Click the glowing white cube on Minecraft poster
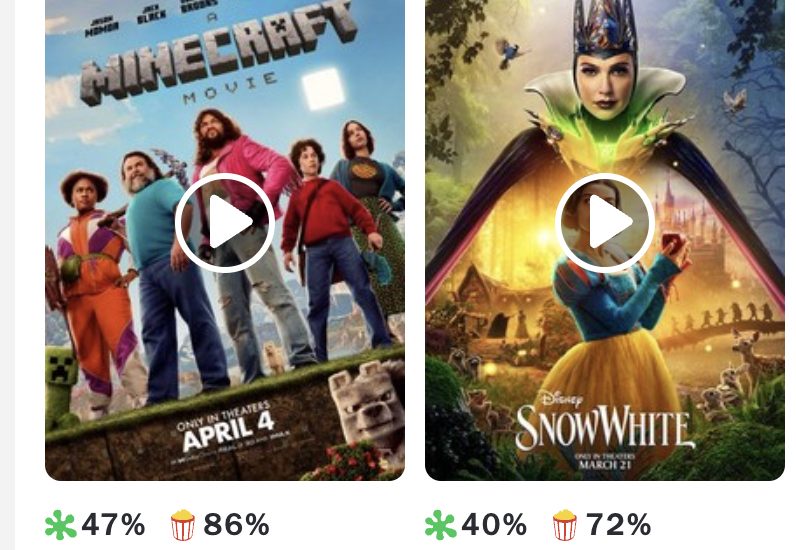The height and width of the screenshot is (550, 796). 323,88
